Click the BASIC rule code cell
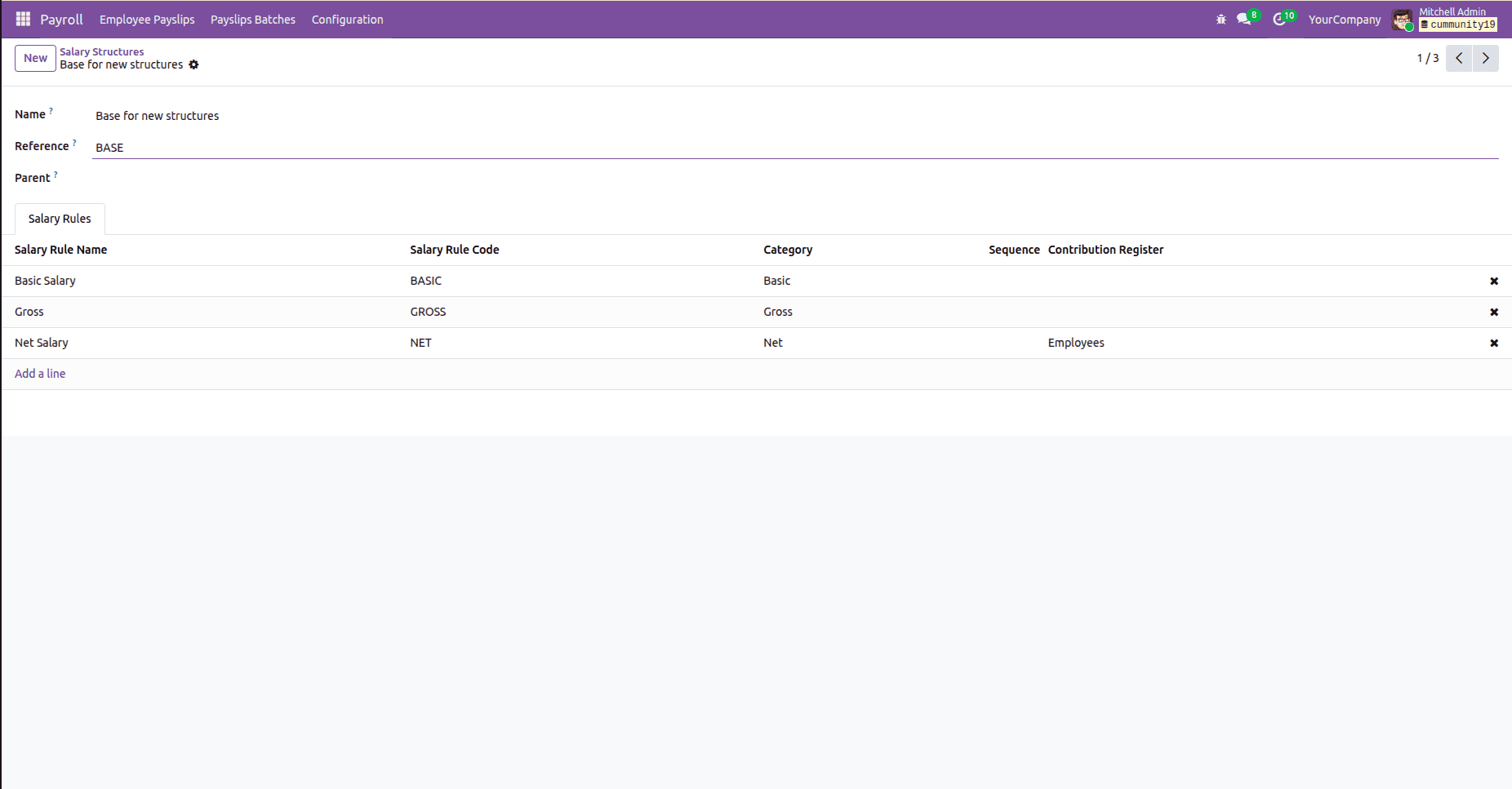This screenshot has height=789, width=1512. point(425,281)
